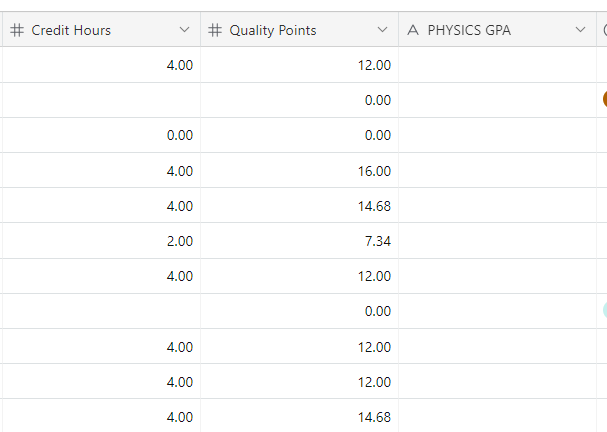This screenshot has width=607, height=432.
Task: Click the number-type icon beside Credit Hours
Action: [x=17, y=30]
